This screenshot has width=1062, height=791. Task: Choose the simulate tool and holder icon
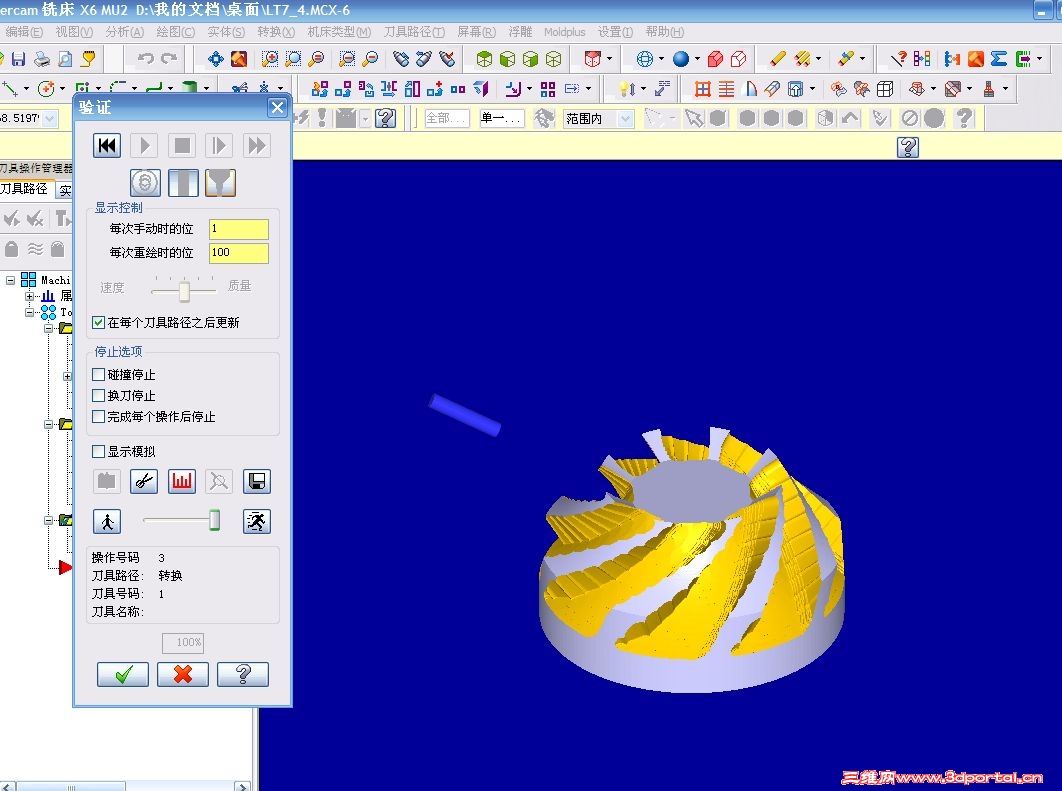click(220, 183)
